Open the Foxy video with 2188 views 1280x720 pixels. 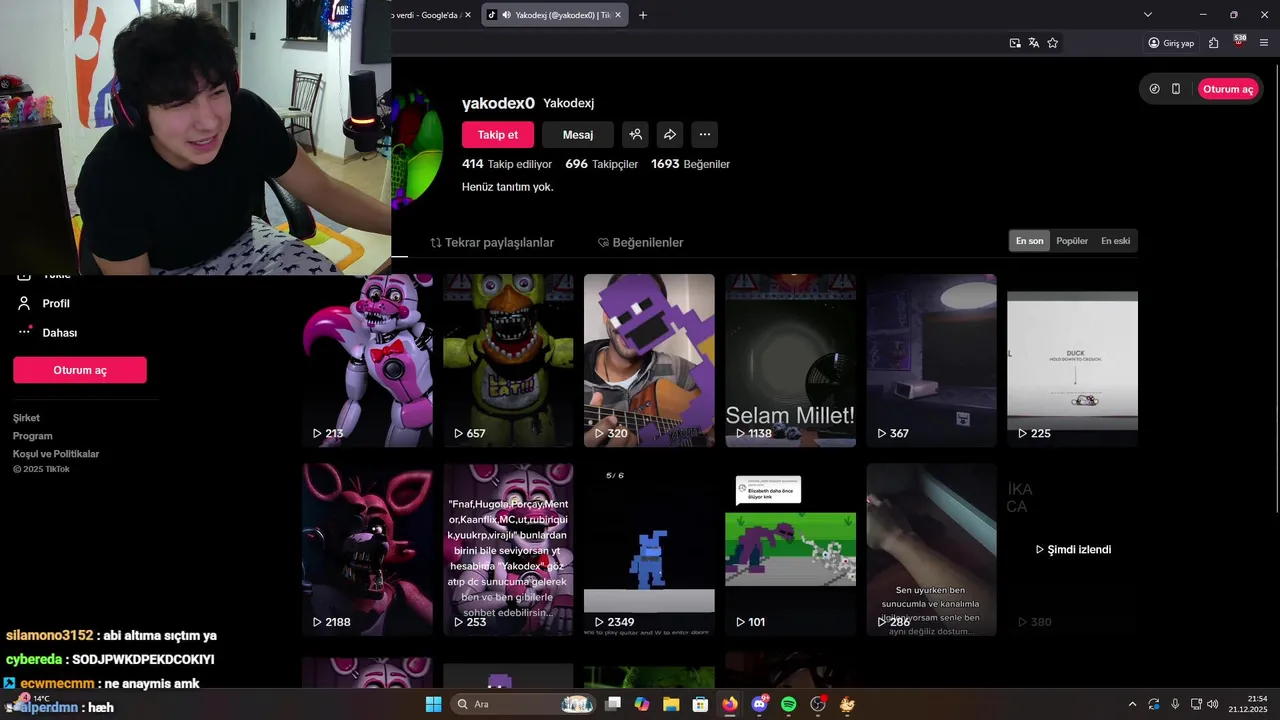[x=367, y=549]
